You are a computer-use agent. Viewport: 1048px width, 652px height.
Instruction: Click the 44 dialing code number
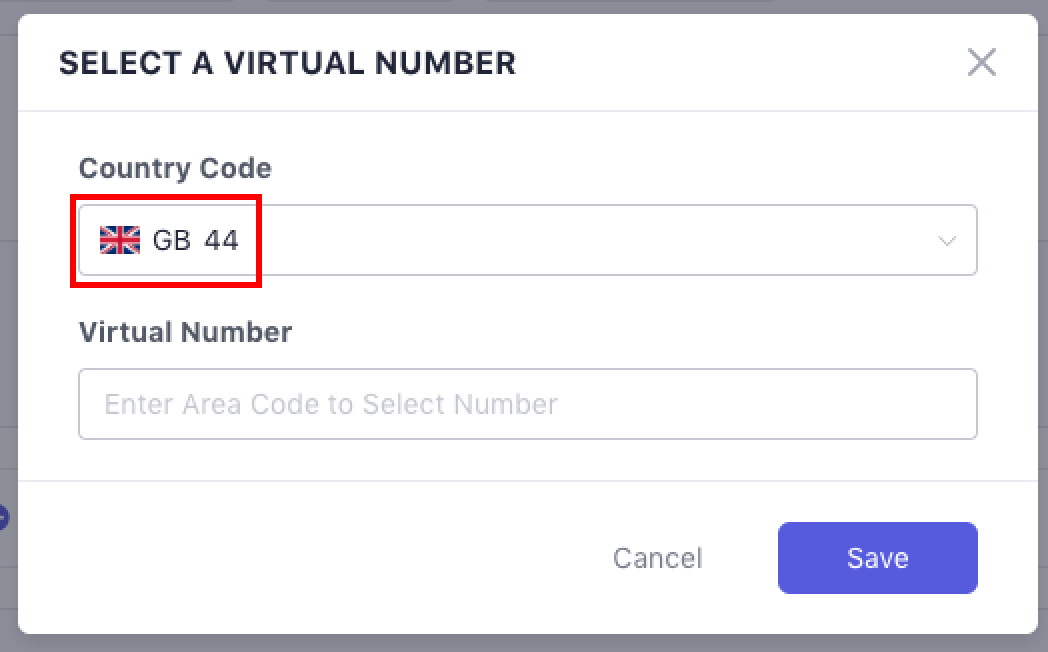222,240
